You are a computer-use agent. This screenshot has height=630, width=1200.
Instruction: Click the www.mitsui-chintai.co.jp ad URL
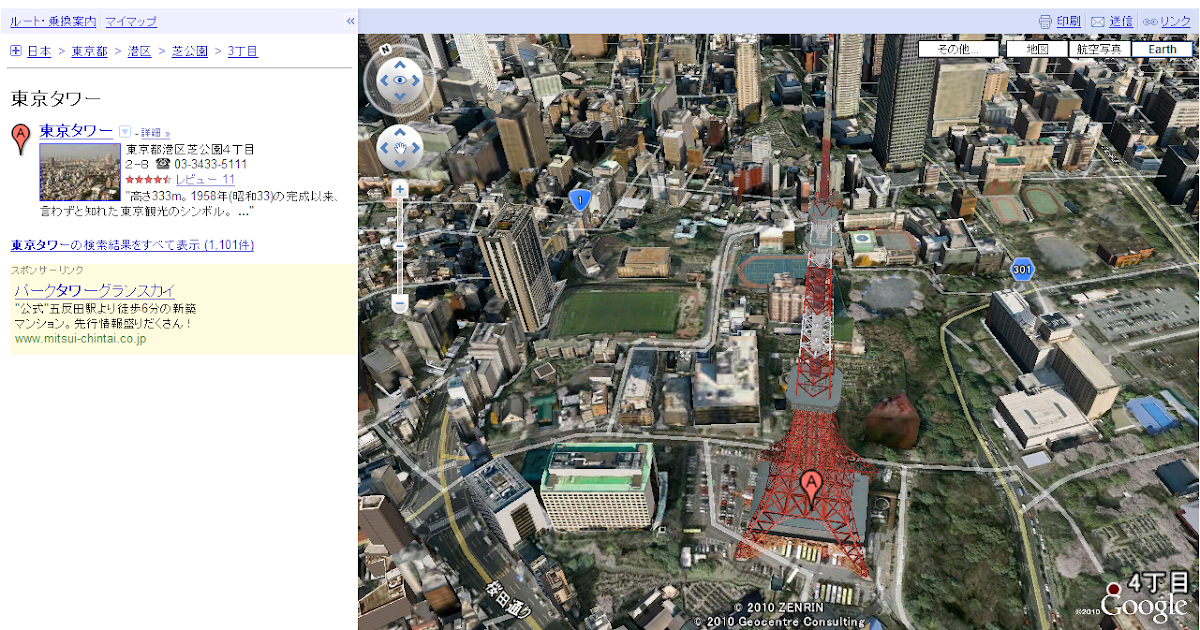pos(80,339)
